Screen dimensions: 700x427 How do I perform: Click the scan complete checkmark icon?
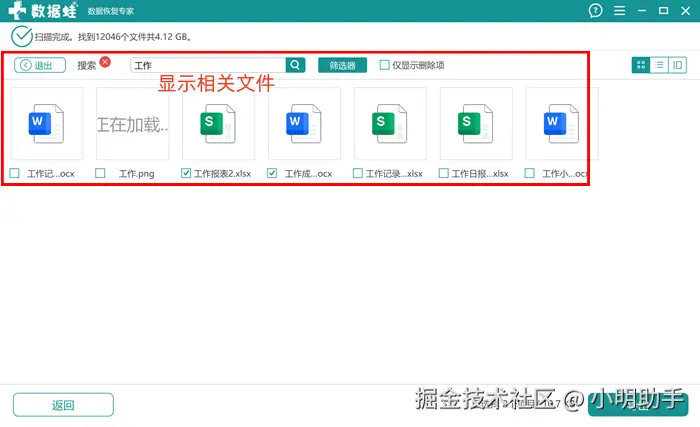[x=21, y=37]
